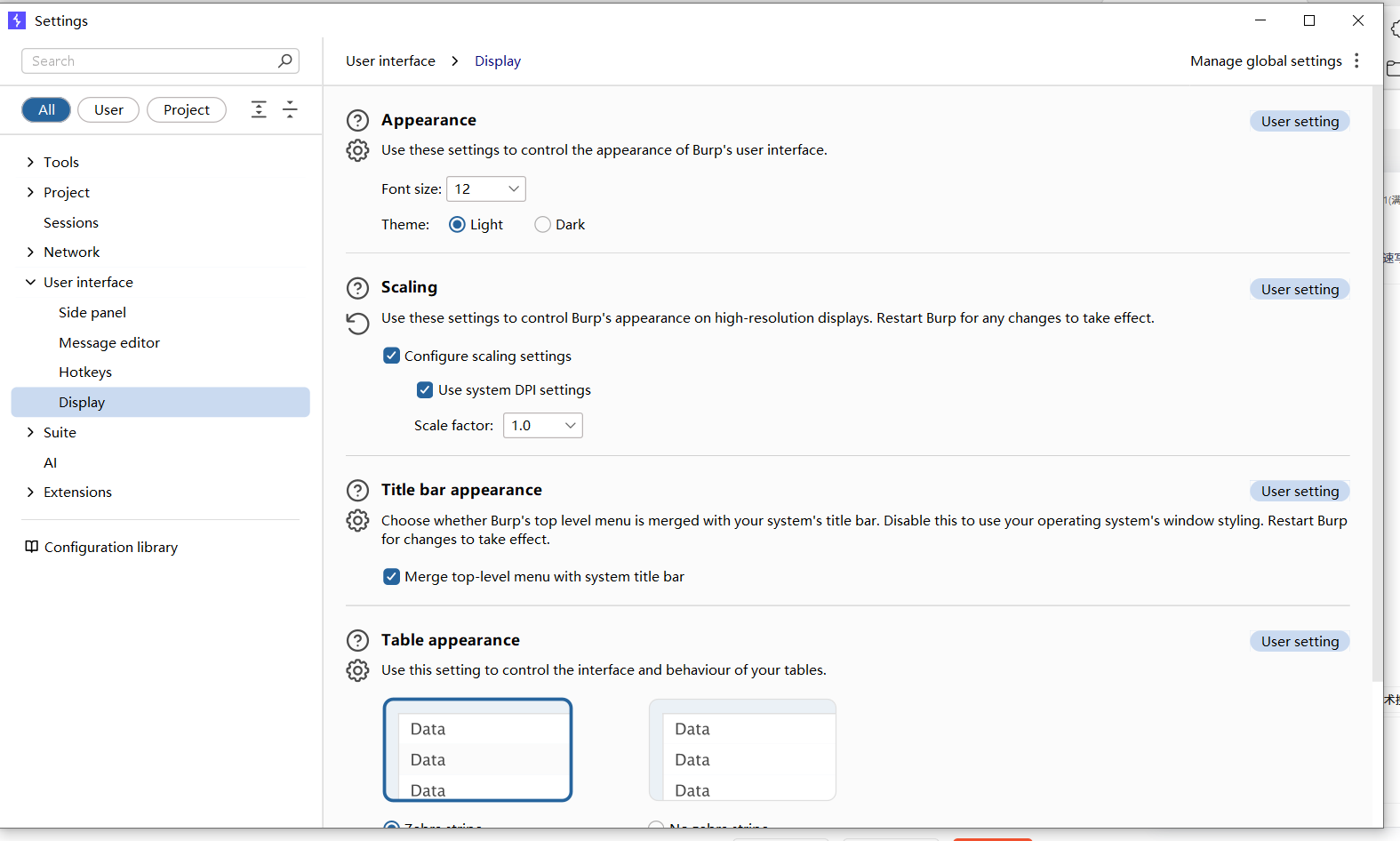Open the Appearance section gear options

click(357, 150)
